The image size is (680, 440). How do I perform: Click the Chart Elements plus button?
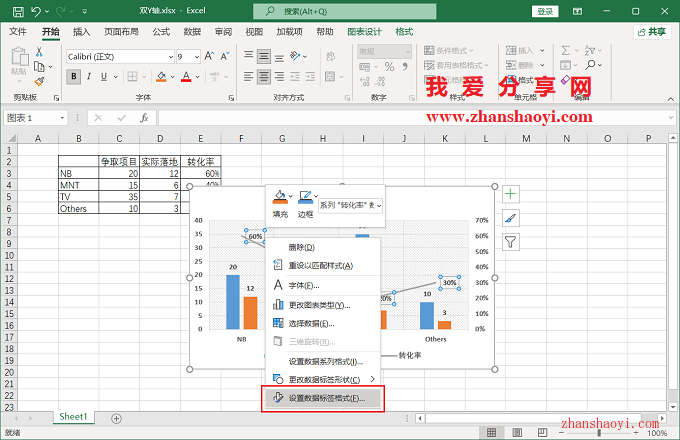coord(510,194)
